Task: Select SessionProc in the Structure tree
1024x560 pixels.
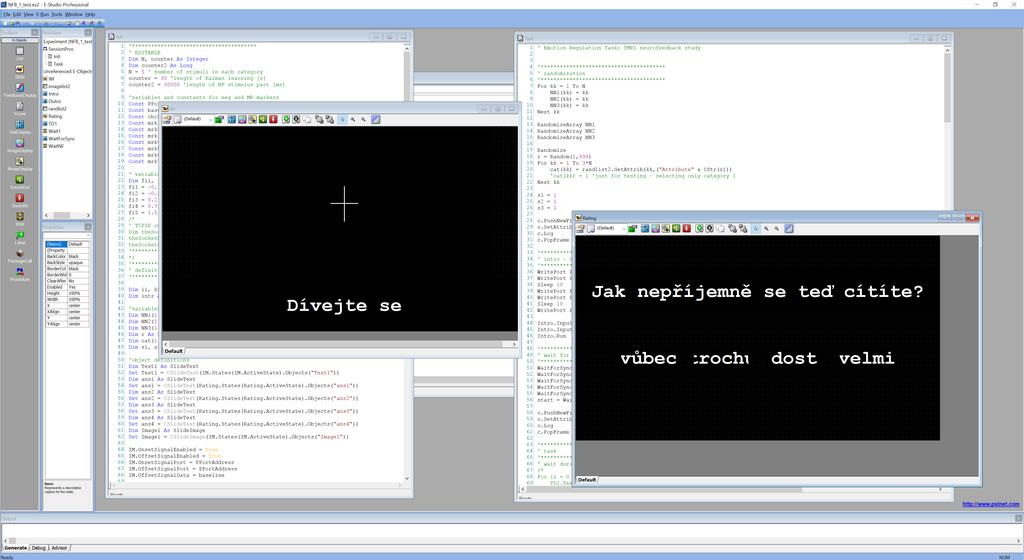Action: (61, 49)
